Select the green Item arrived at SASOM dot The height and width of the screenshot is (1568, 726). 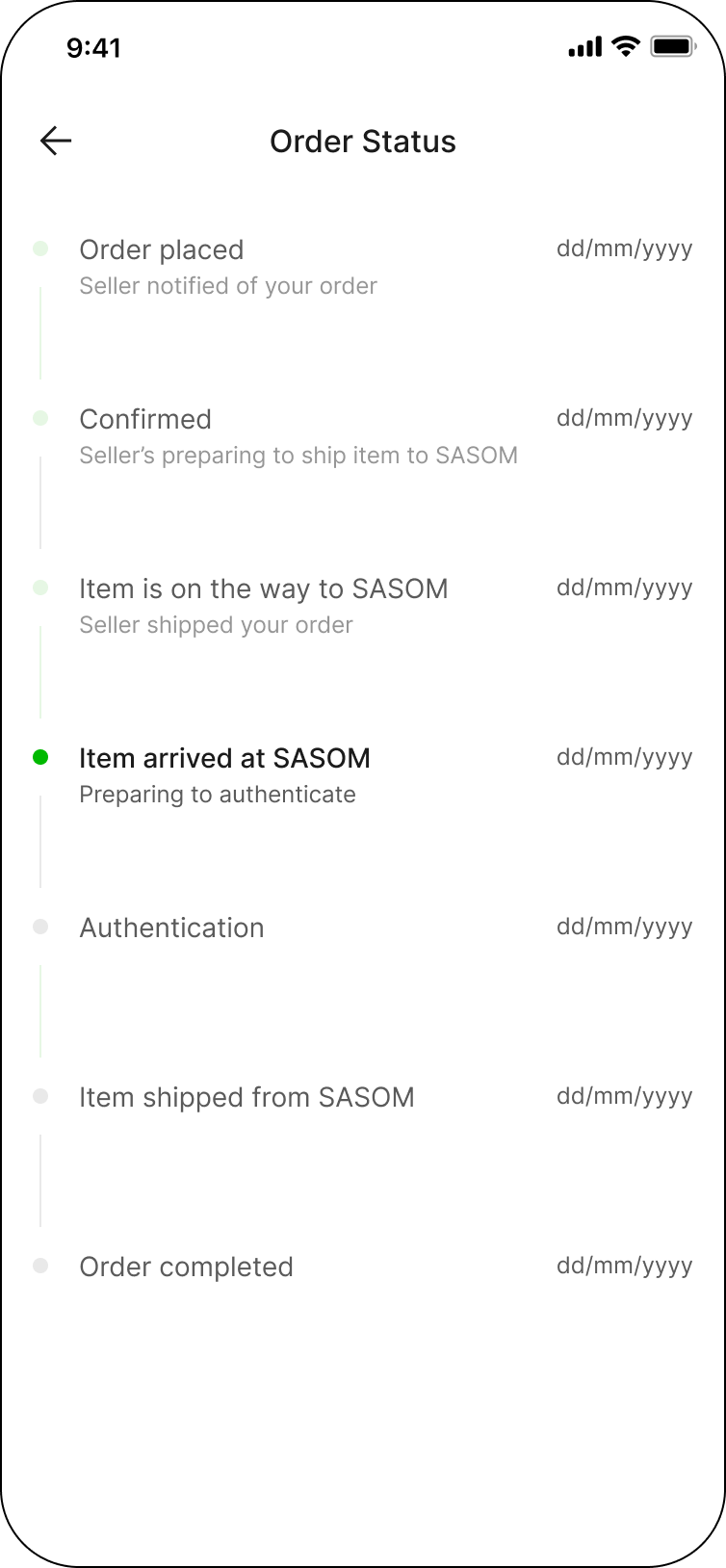[x=40, y=757]
